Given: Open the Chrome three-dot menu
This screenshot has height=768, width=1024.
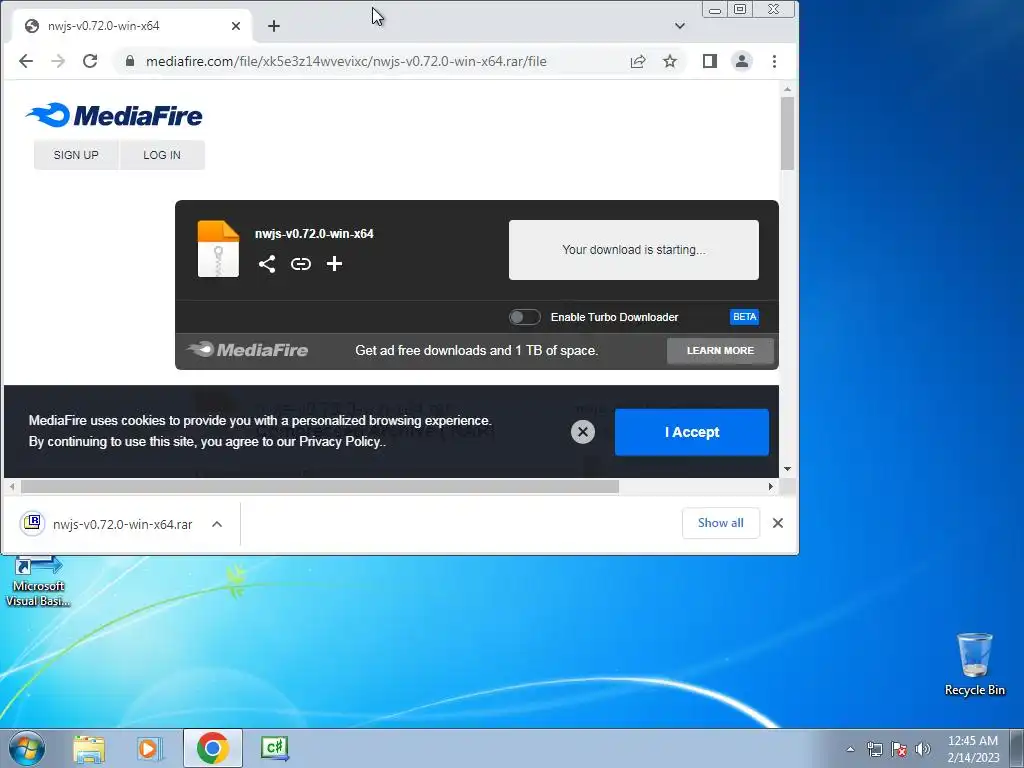Looking at the screenshot, I should coord(775,61).
